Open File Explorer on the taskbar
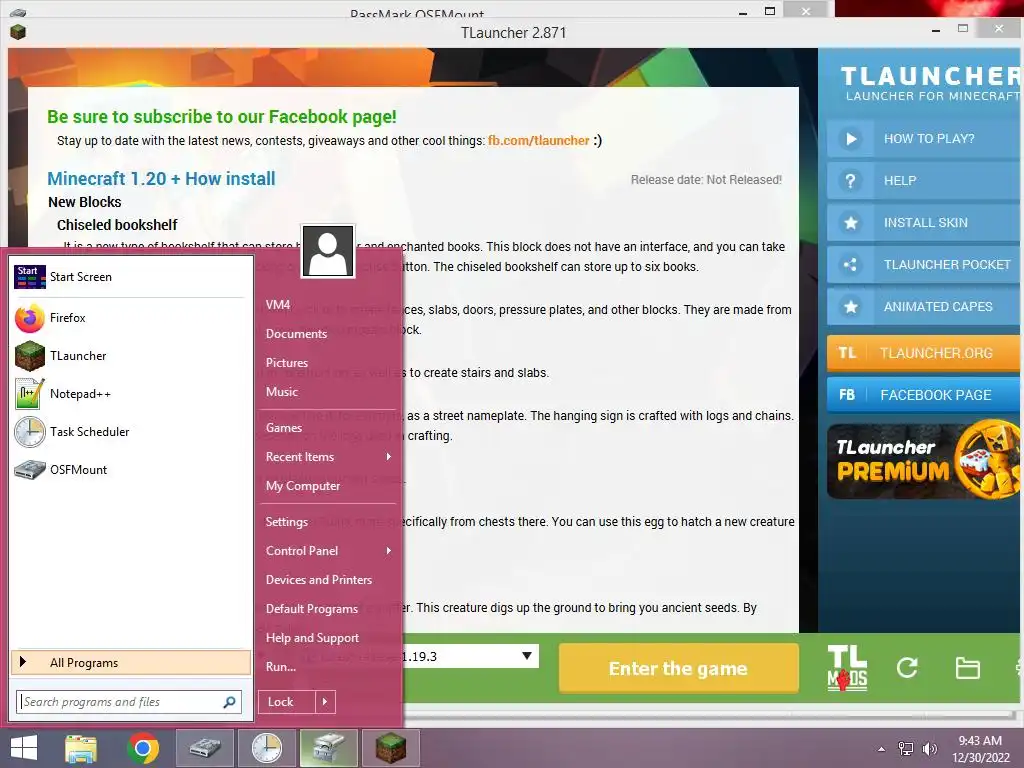Screen dimensions: 1024x768 coord(81,748)
